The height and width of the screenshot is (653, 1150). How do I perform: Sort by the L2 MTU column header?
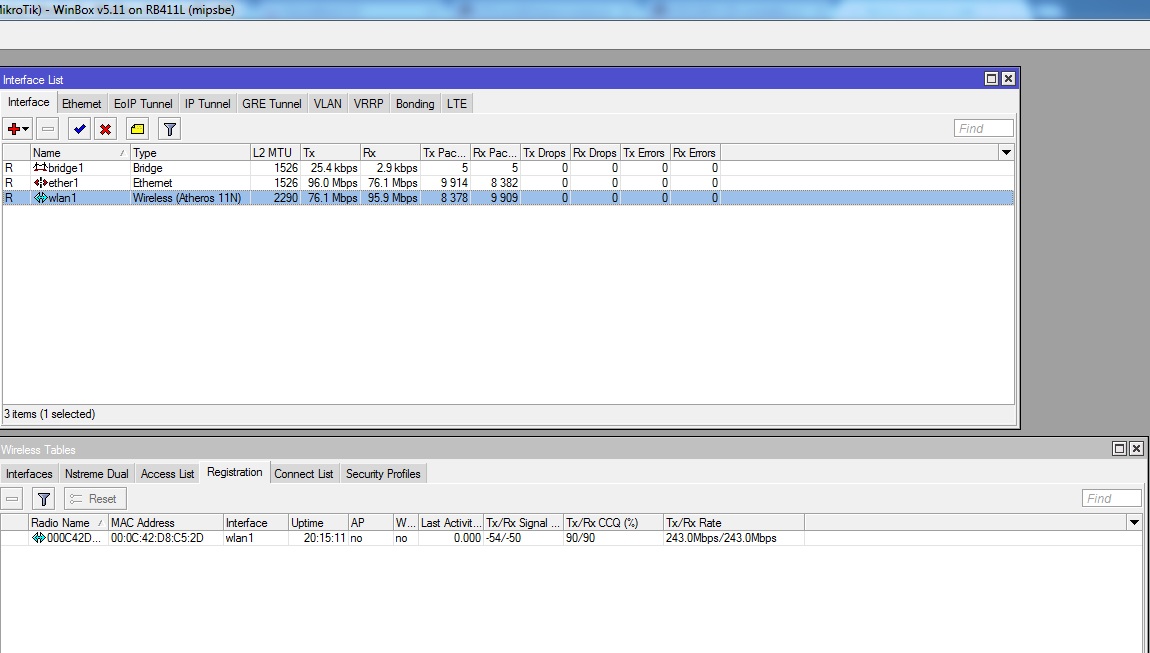coord(275,153)
